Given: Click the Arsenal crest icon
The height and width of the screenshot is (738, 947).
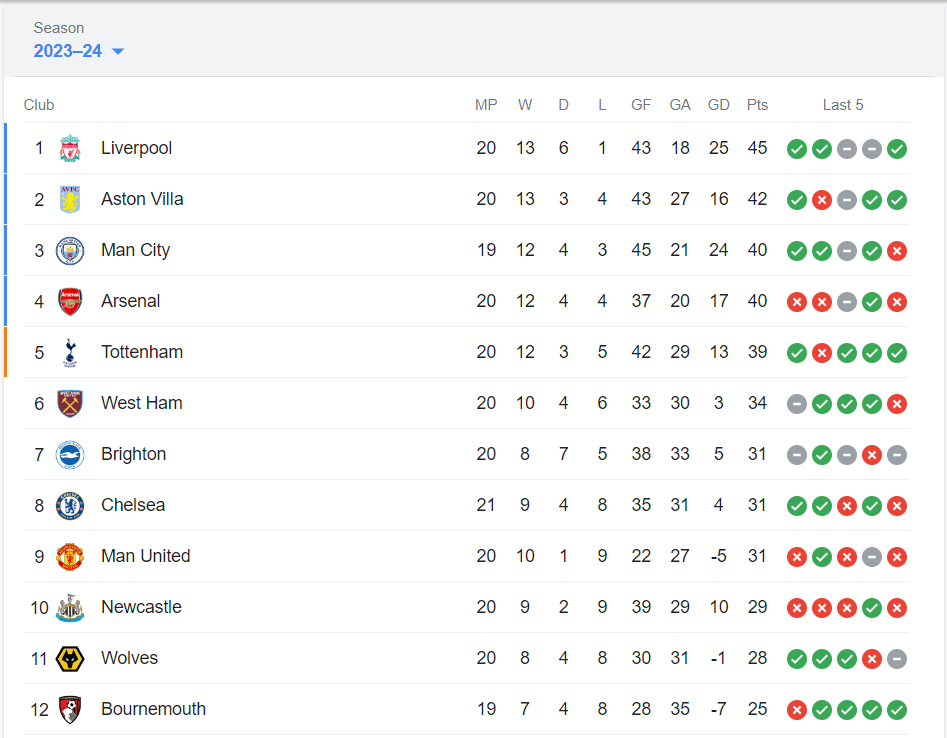Looking at the screenshot, I should point(70,302).
